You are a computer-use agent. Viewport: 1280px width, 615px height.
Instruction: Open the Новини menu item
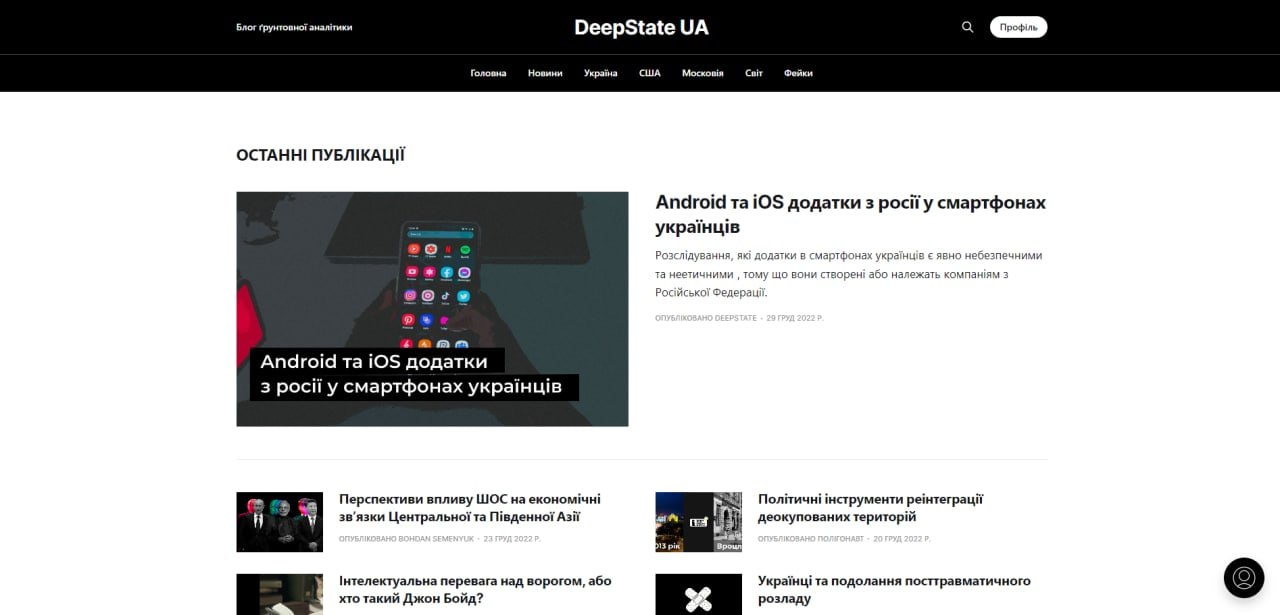545,73
